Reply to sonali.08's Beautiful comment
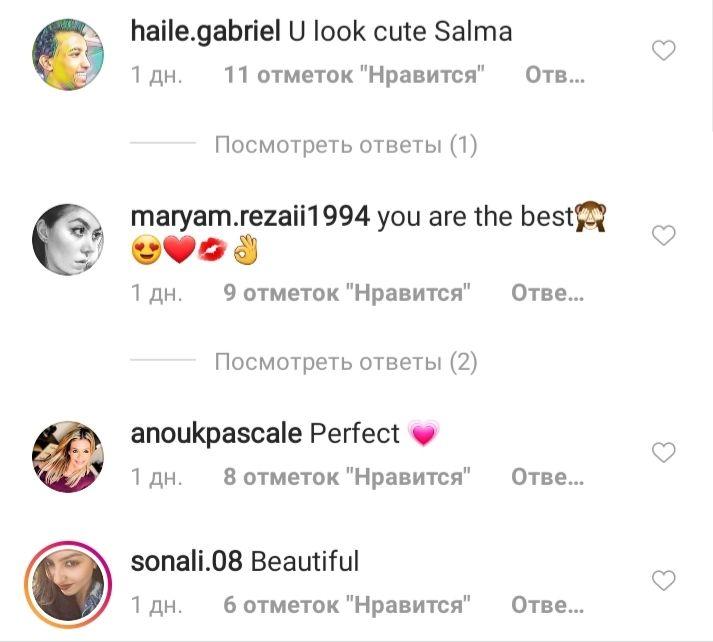The image size is (713, 642). (x=547, y=604)
